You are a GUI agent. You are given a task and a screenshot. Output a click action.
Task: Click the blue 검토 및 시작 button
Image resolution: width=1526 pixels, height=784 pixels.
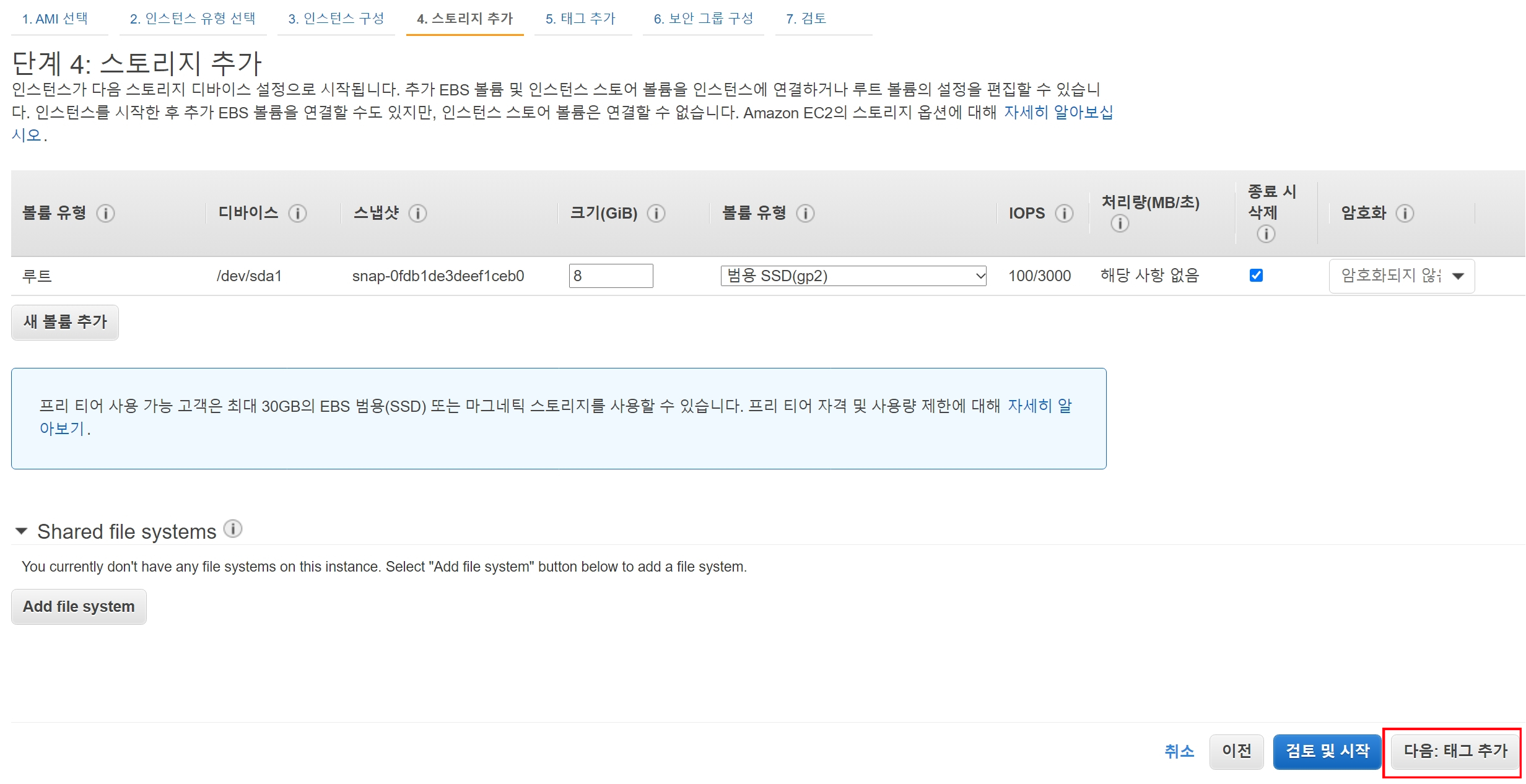tap(1327, 751)
